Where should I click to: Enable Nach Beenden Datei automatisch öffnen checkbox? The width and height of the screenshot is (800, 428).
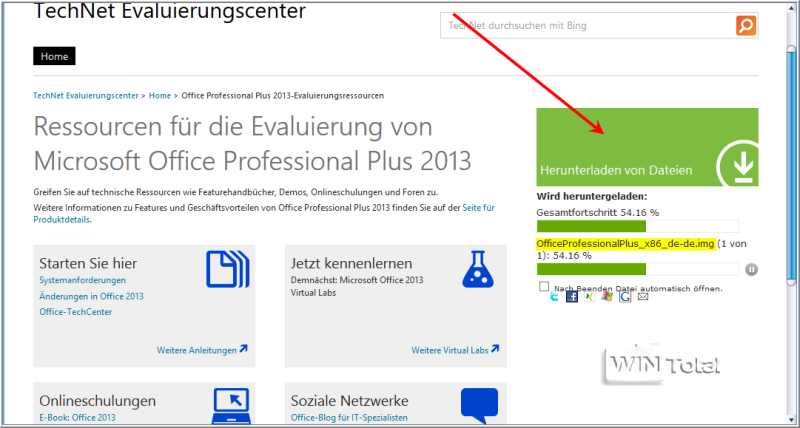click(543, 287)
